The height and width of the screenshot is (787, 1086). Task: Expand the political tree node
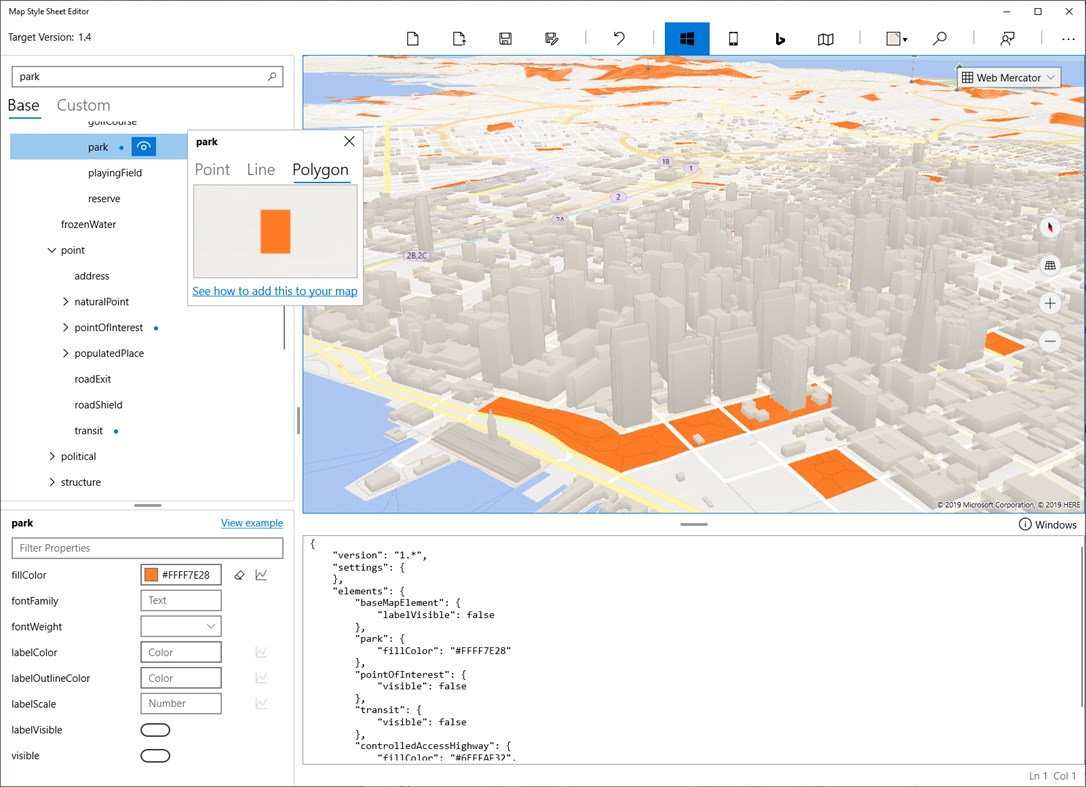[x=52, y=457]
